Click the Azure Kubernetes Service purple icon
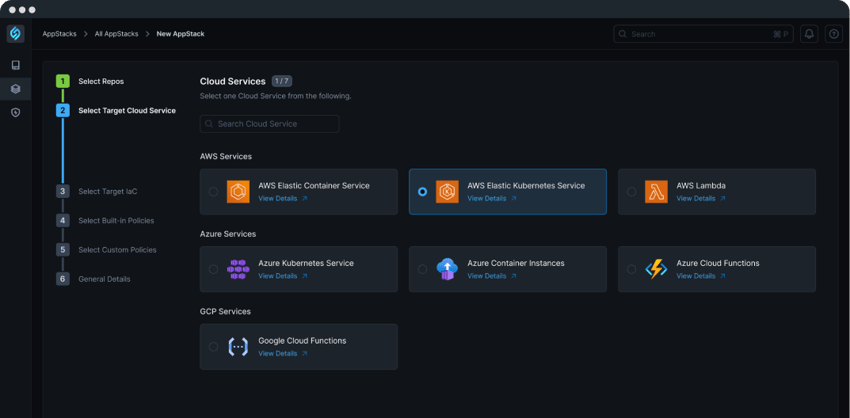This screenshot has width=850, height=418. (x=238, y=269)
